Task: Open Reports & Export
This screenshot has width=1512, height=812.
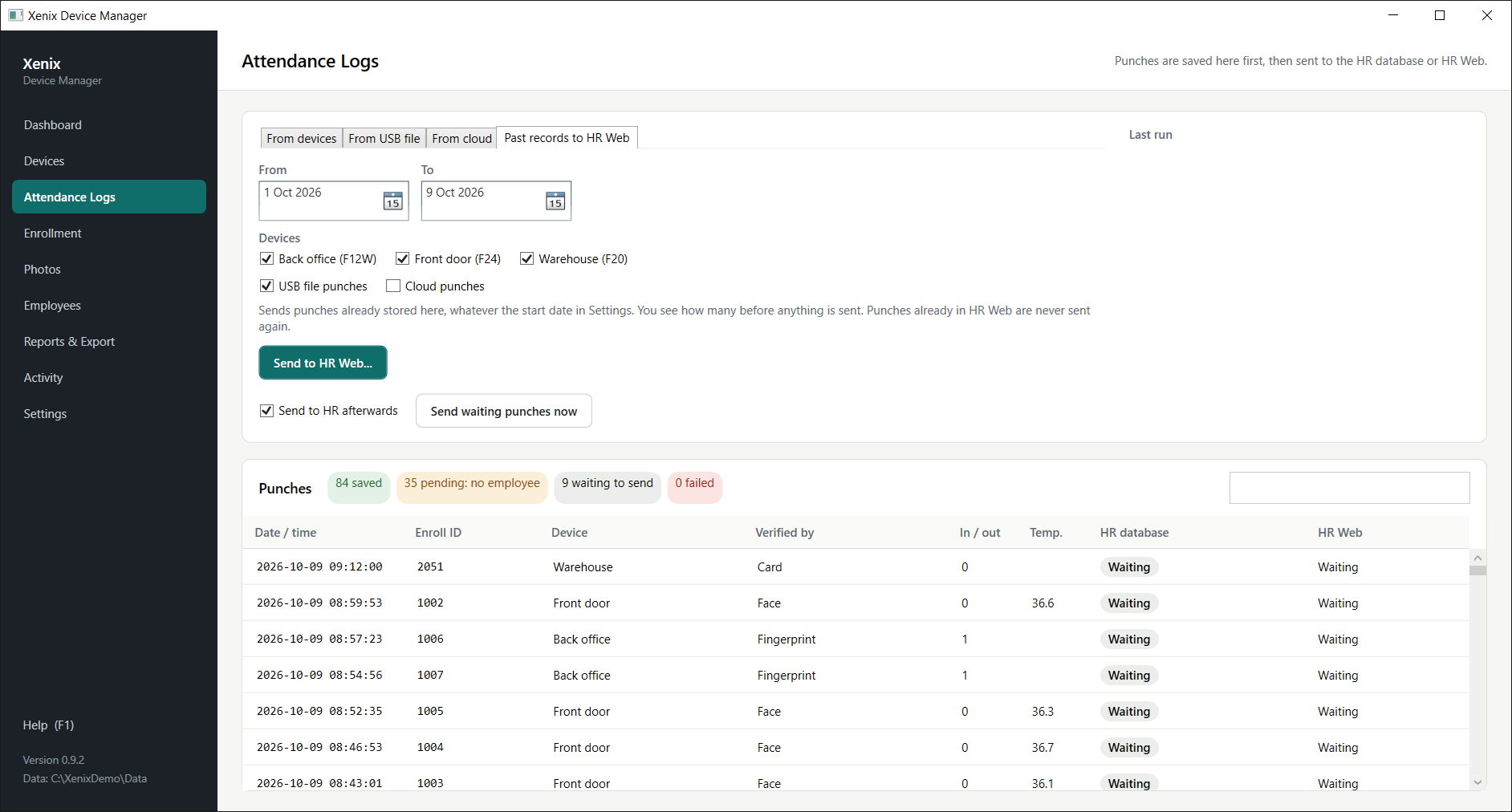Action: [x=109, y=342]
